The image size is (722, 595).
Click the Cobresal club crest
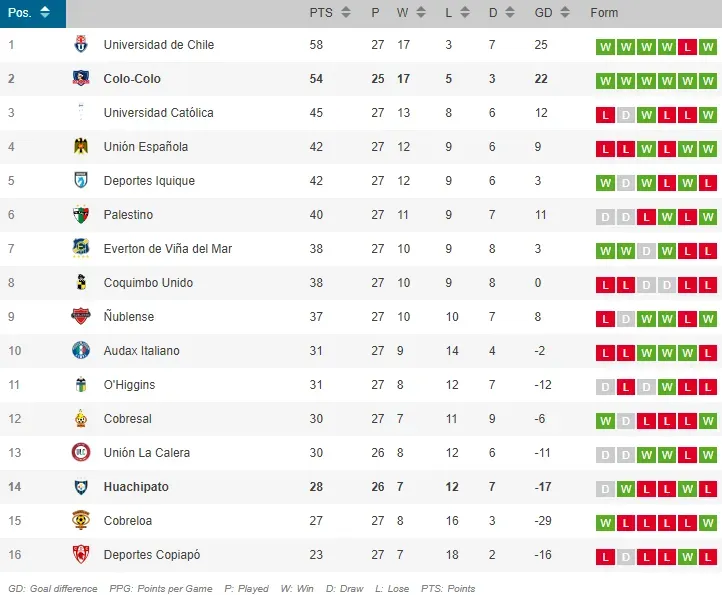click(81, 419)
